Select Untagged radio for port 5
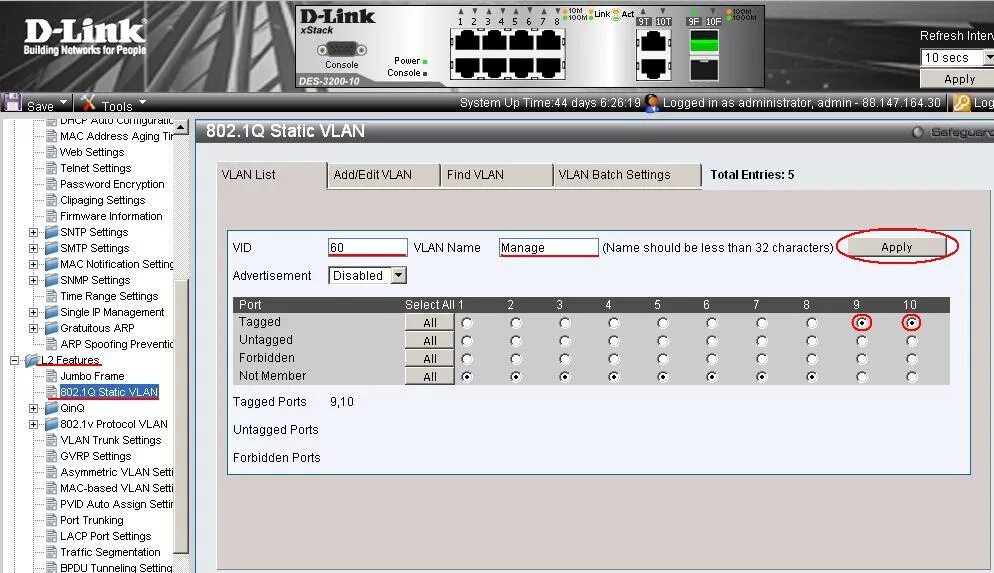This screenshot has width=994, height=573. pyautogui.click(x=663, y=341)
